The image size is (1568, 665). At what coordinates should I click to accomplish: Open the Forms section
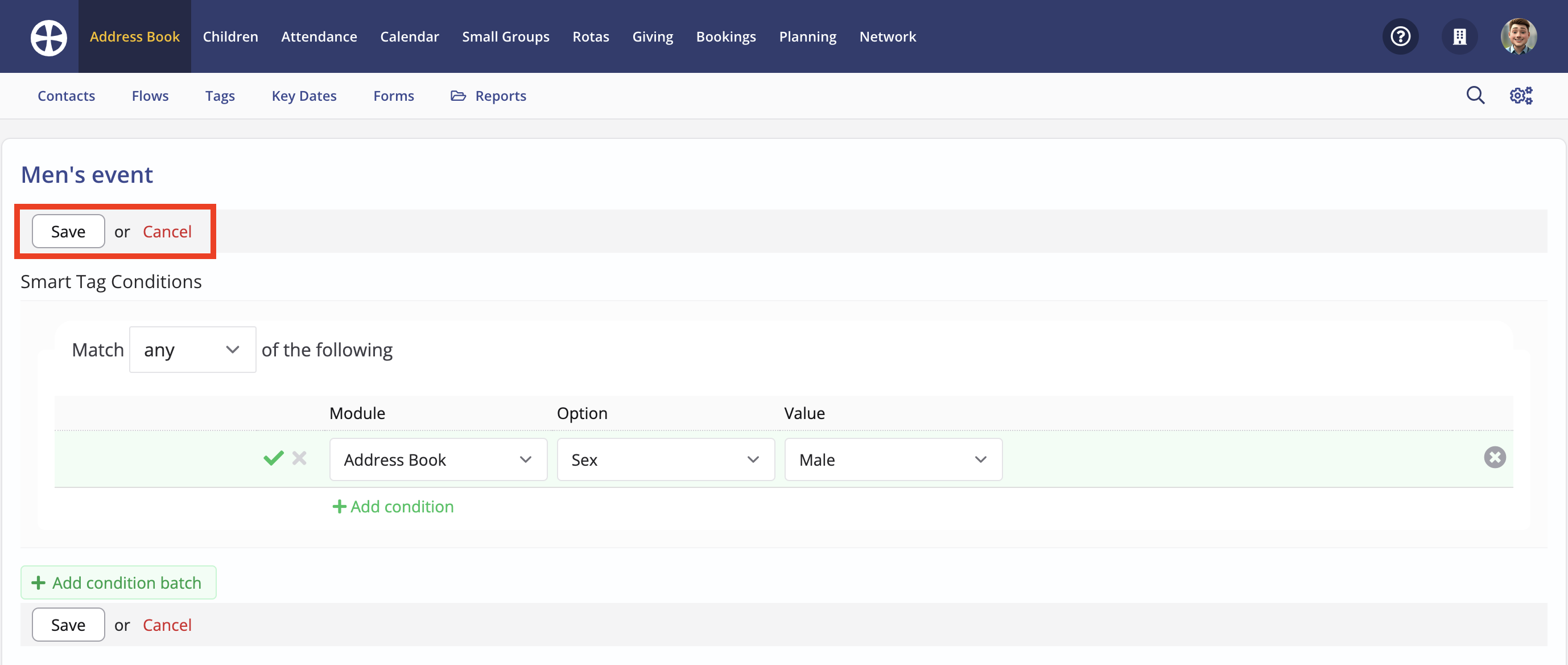pyautogui.click(x=393, y=96)
